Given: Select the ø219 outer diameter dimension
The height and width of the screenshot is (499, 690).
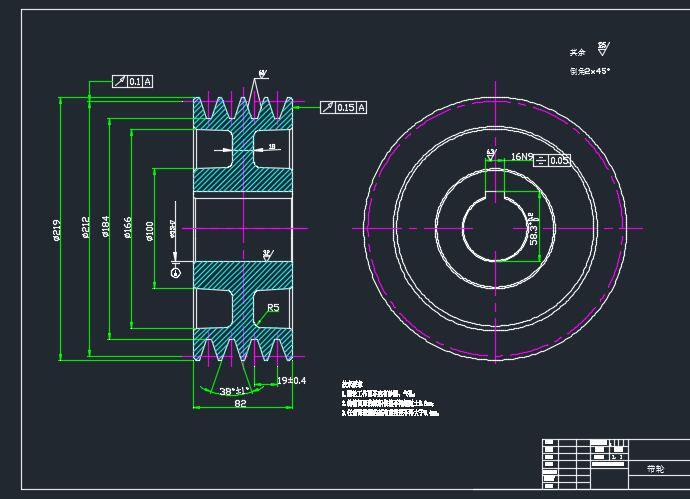Looking at the screenshot, I should click(56, 230).
